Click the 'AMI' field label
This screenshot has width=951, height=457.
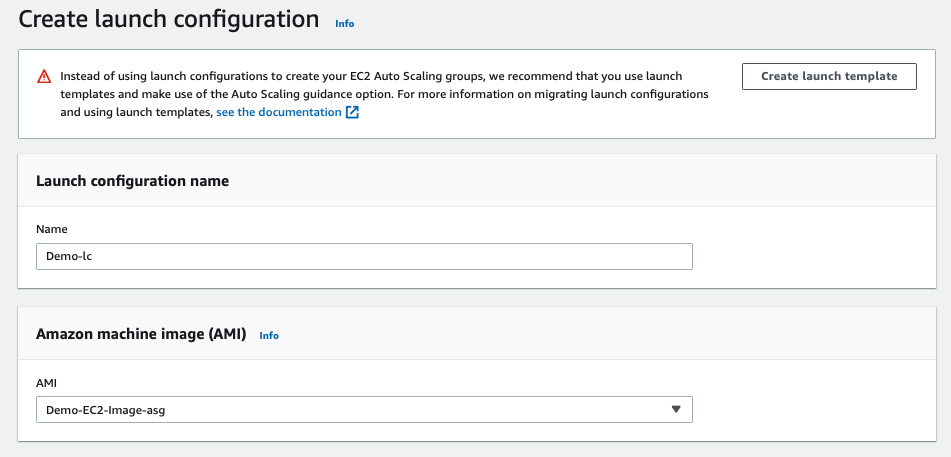pos(46,383)
